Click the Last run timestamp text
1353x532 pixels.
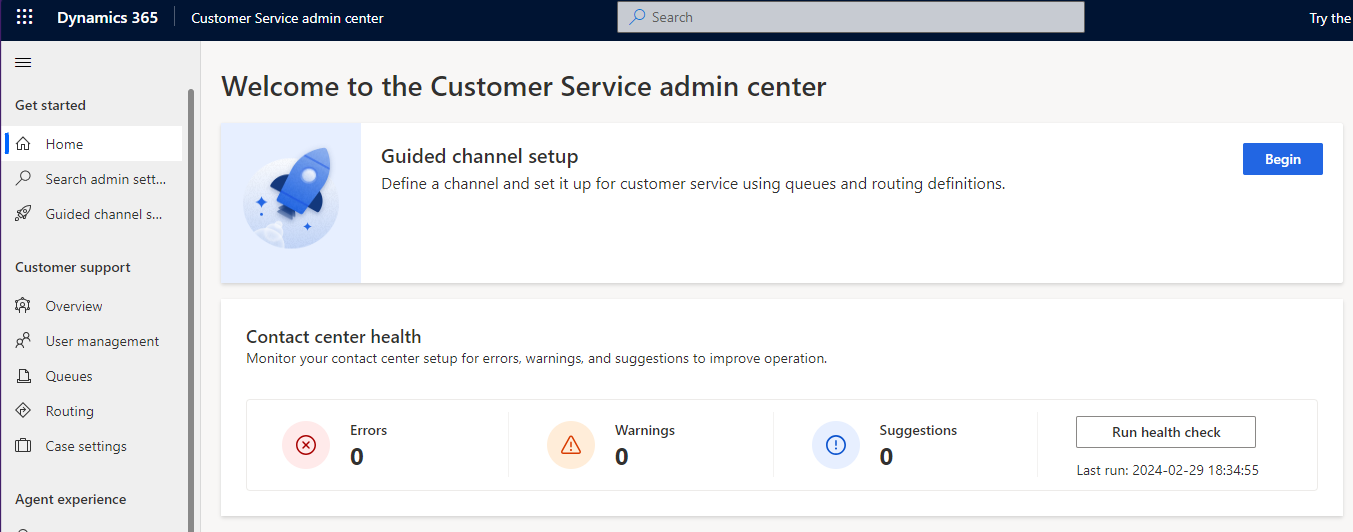point(1167,470)
